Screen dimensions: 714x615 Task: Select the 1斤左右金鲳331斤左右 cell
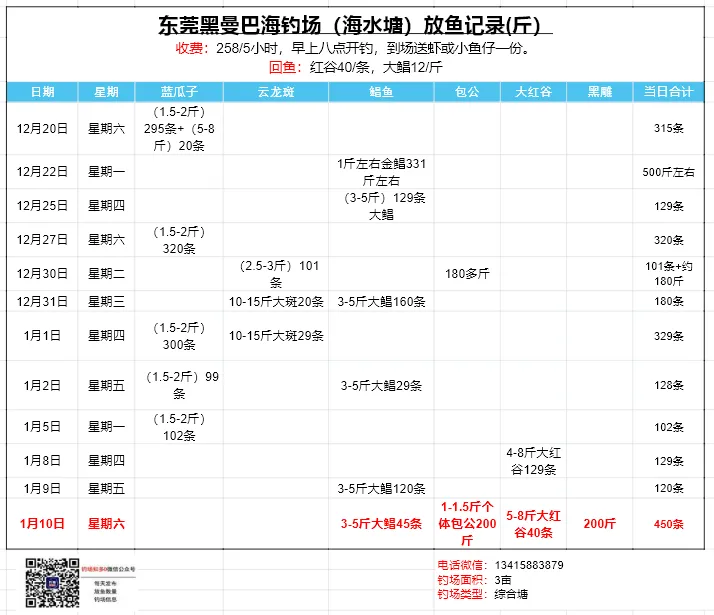381,172
